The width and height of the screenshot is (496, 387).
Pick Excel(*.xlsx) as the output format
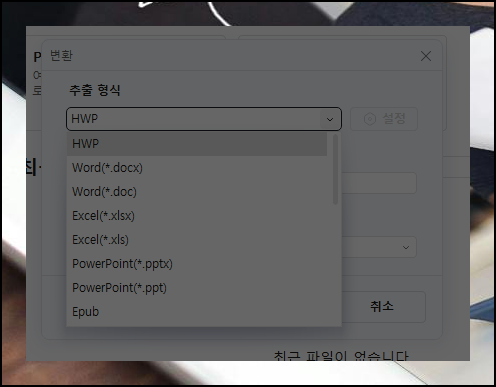pyautogui.click(x=197, y=216)
